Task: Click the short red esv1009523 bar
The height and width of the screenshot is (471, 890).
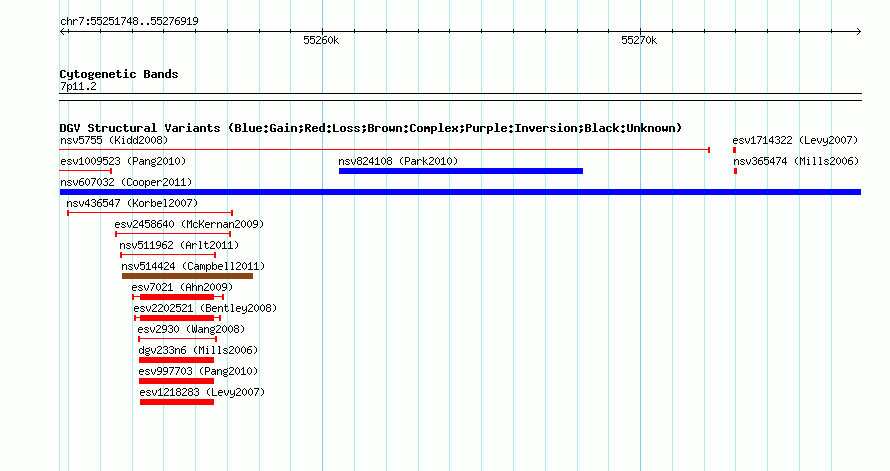Action: click(86, 171)
